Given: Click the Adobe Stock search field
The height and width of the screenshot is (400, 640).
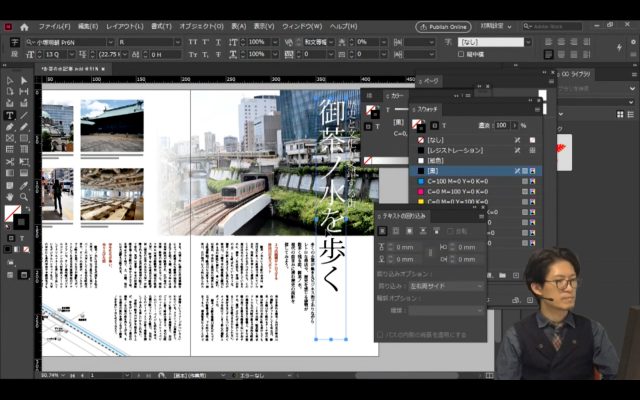Looking at the screenshot, I should click(x=552, y=27).
